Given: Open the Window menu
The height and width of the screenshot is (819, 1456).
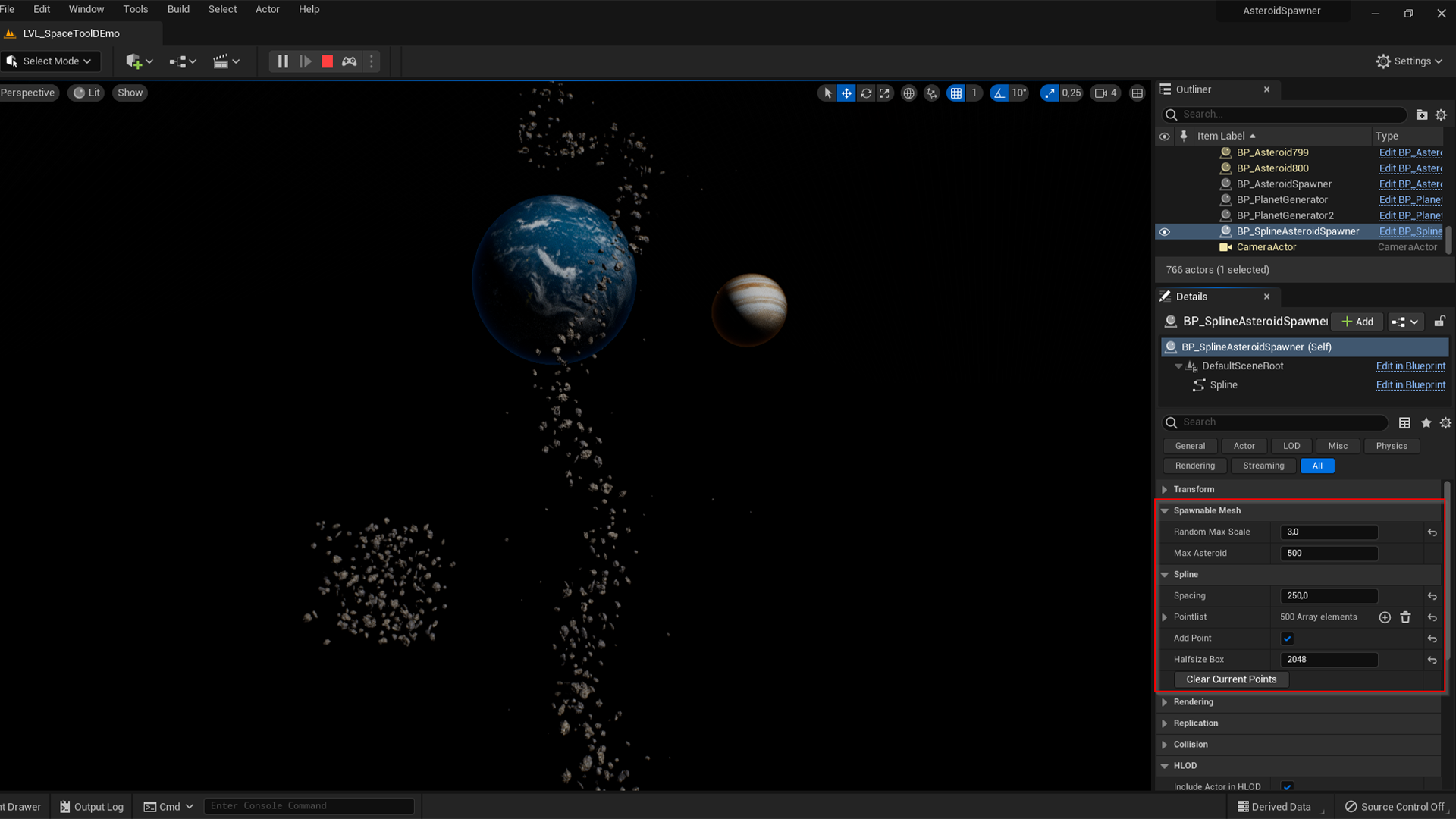Looking at the screenshot, I should pos(86,9).
